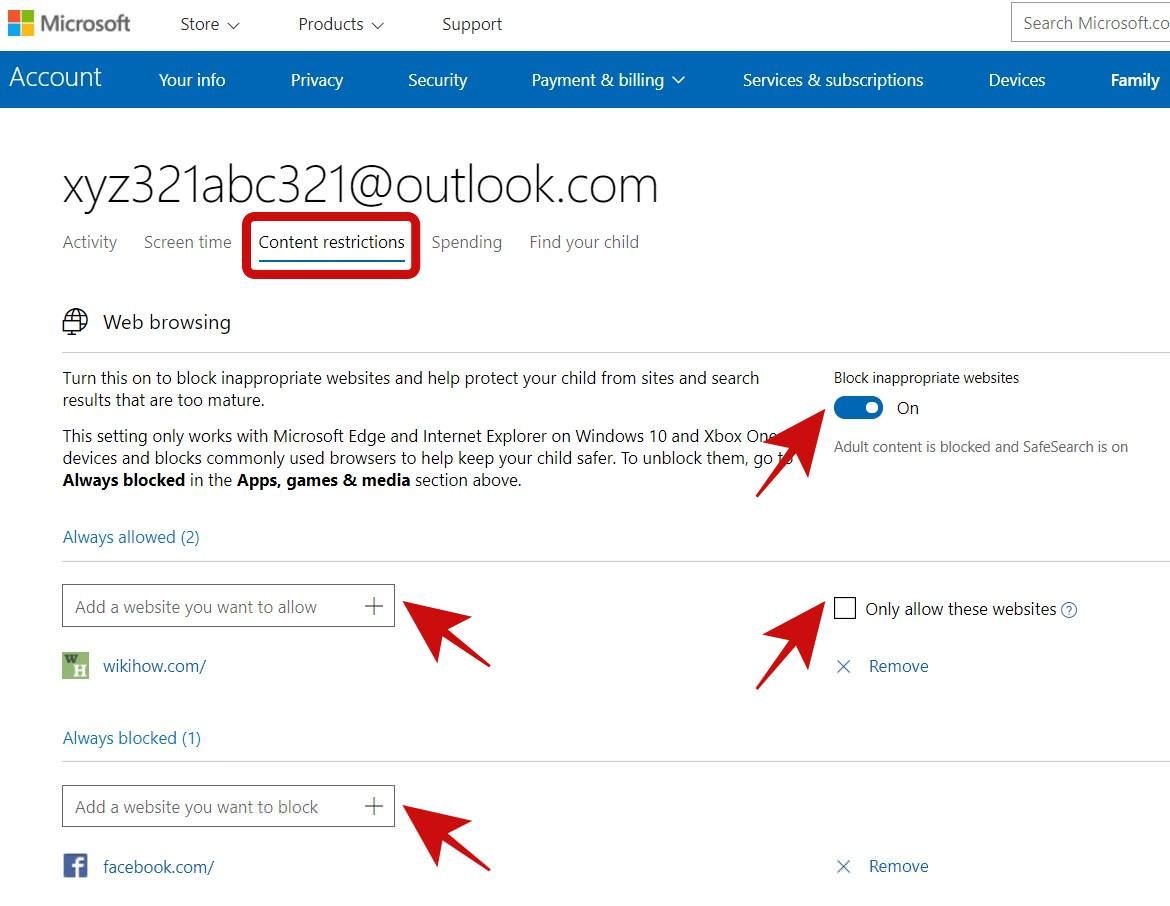Click the Microsoft logo

click(x=69, y=23)
